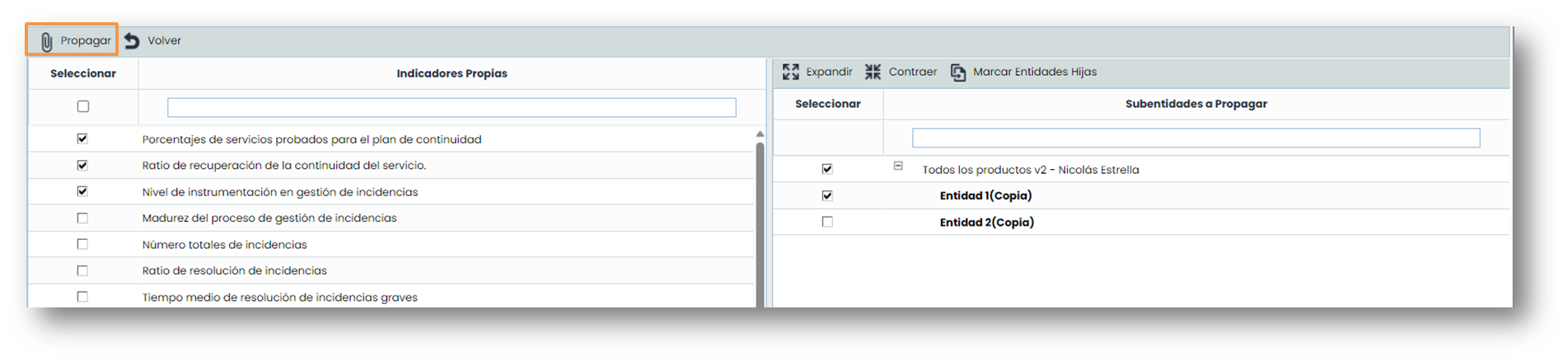Check the Entidad 2(Copia) checkbox
Image resolution: width=1568 pixels, height=361 pixels.
(827, 222)
